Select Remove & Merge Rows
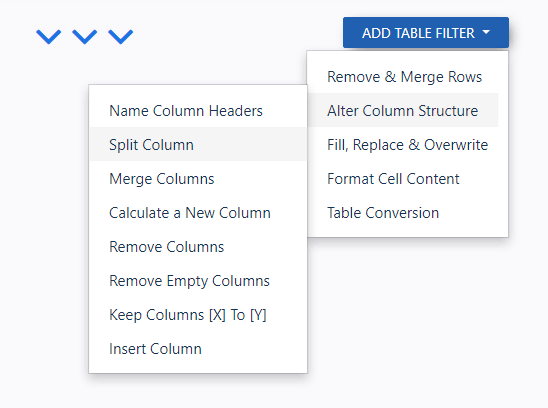The image size is (548, 408). click(x=404, y=77)
